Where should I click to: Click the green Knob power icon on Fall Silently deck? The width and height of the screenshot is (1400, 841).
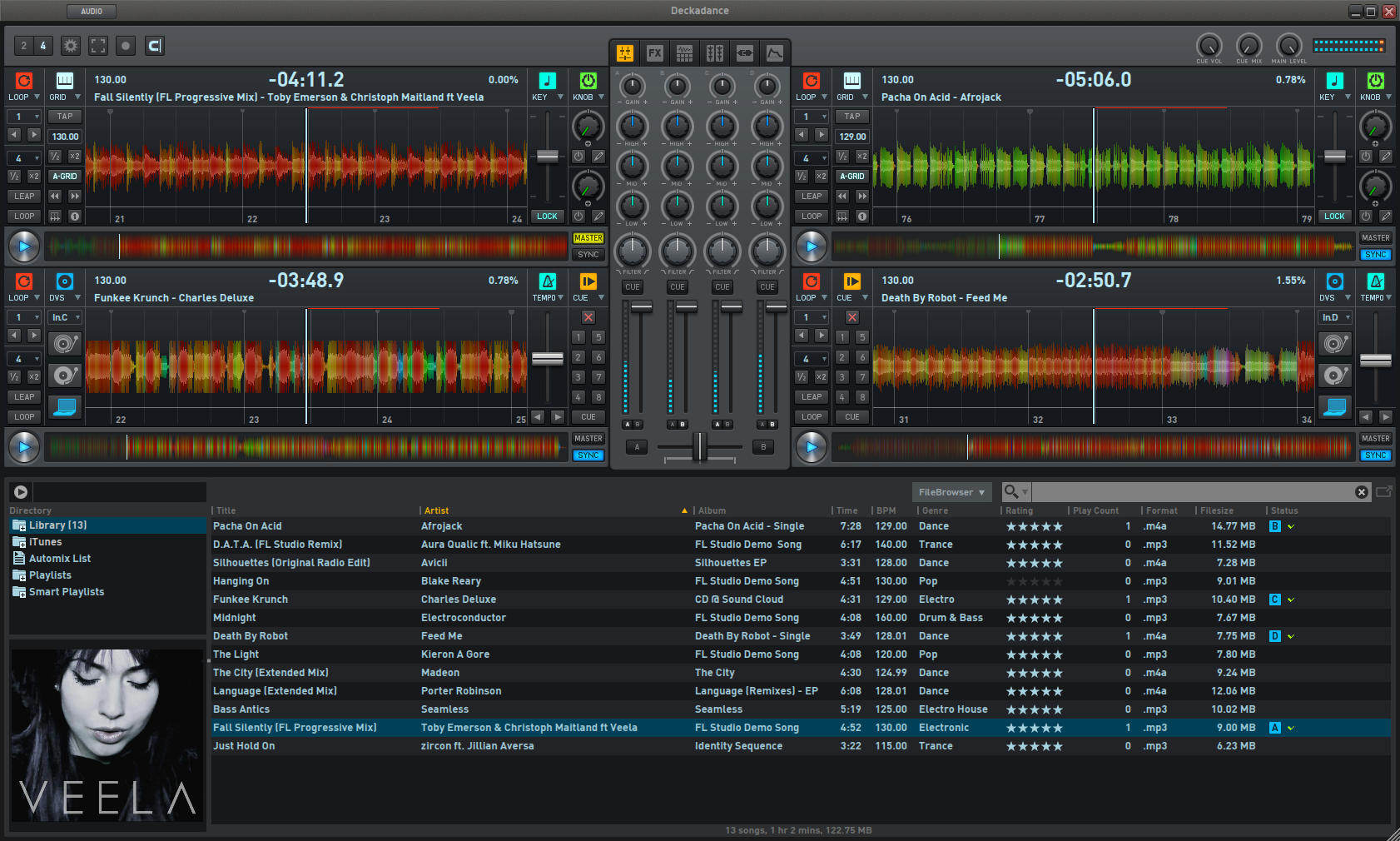(588, 81)
